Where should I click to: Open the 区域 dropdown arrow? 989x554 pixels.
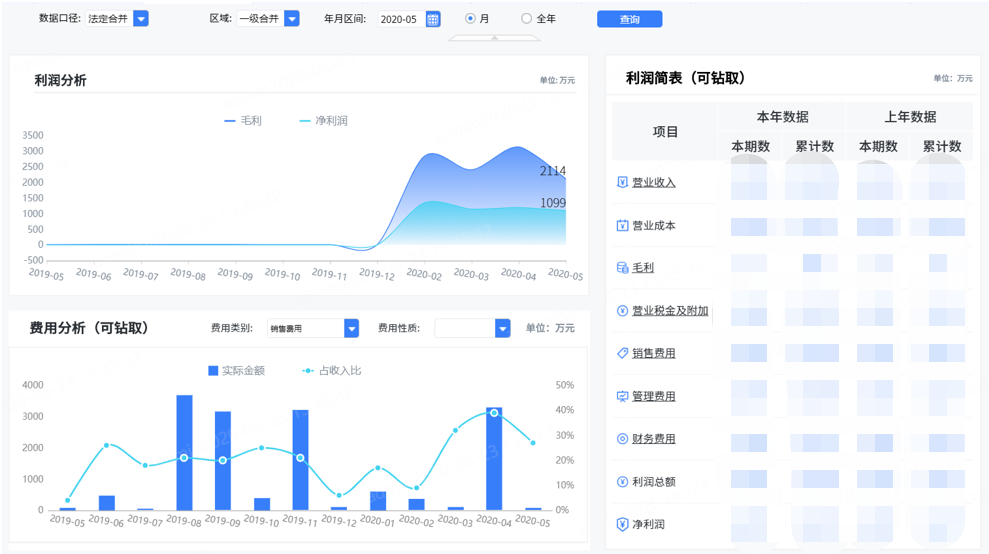pos(291,19)
